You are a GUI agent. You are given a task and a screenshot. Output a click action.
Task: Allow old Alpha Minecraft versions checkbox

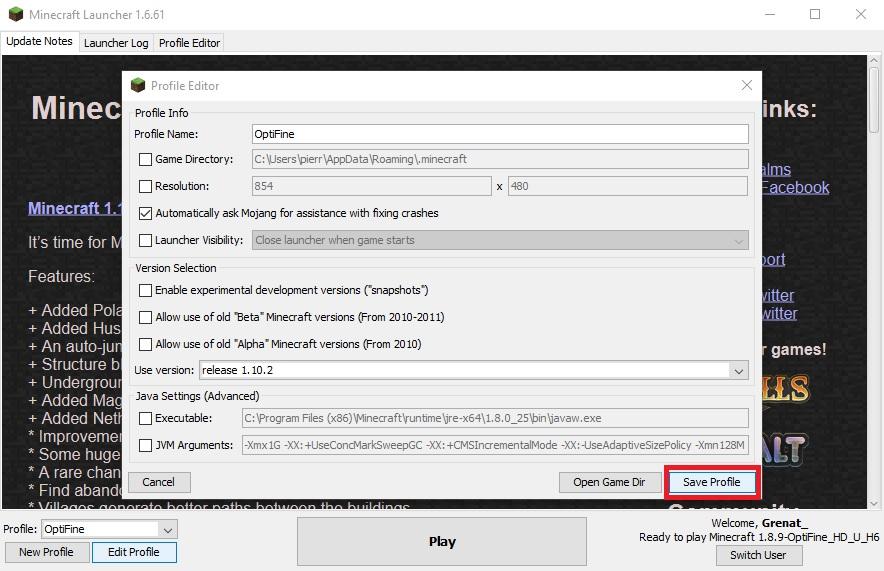145,344
